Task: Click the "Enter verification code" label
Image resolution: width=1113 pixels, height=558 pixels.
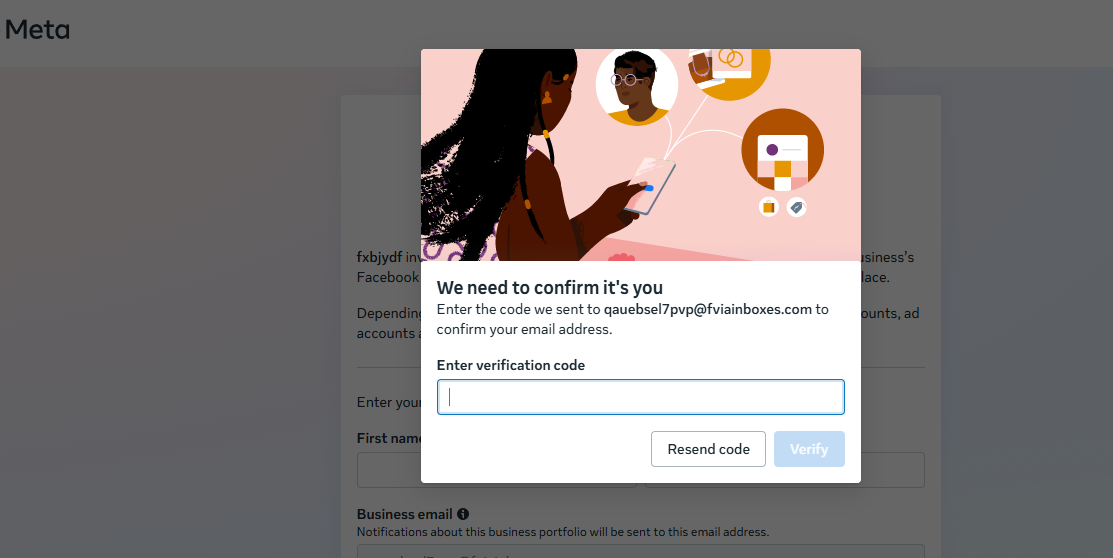Action: click(511, 365)
